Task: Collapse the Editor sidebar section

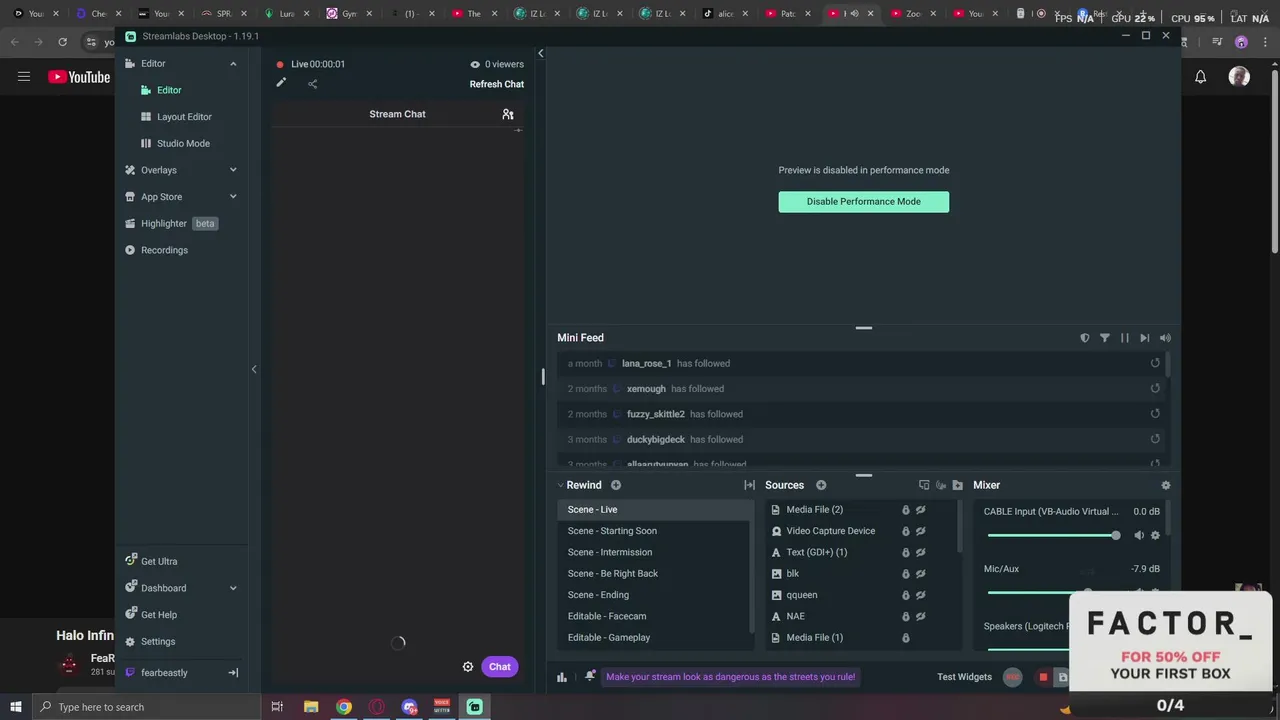Action: (233, 64)
